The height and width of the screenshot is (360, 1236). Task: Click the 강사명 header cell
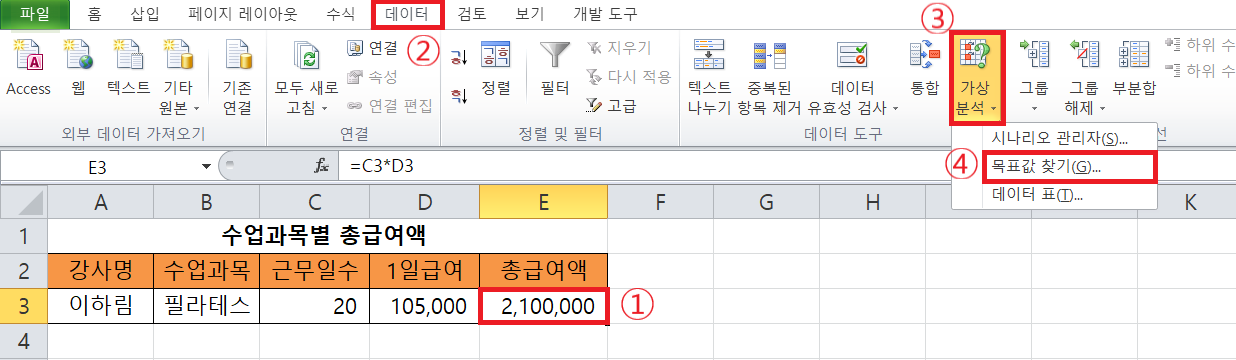tap(100, 270)
